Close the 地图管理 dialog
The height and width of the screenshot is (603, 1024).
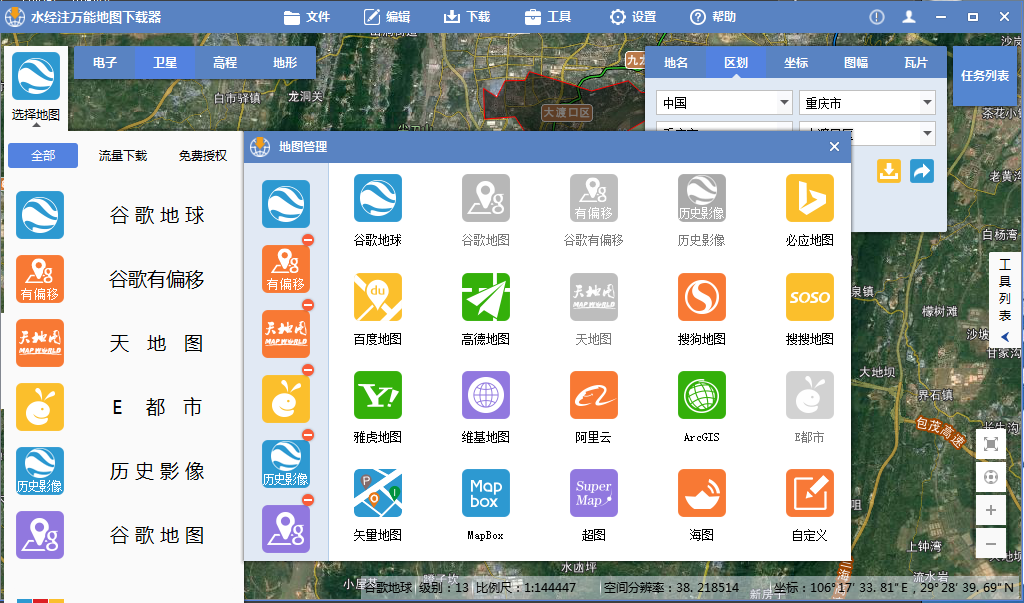[x=834, y=147]
